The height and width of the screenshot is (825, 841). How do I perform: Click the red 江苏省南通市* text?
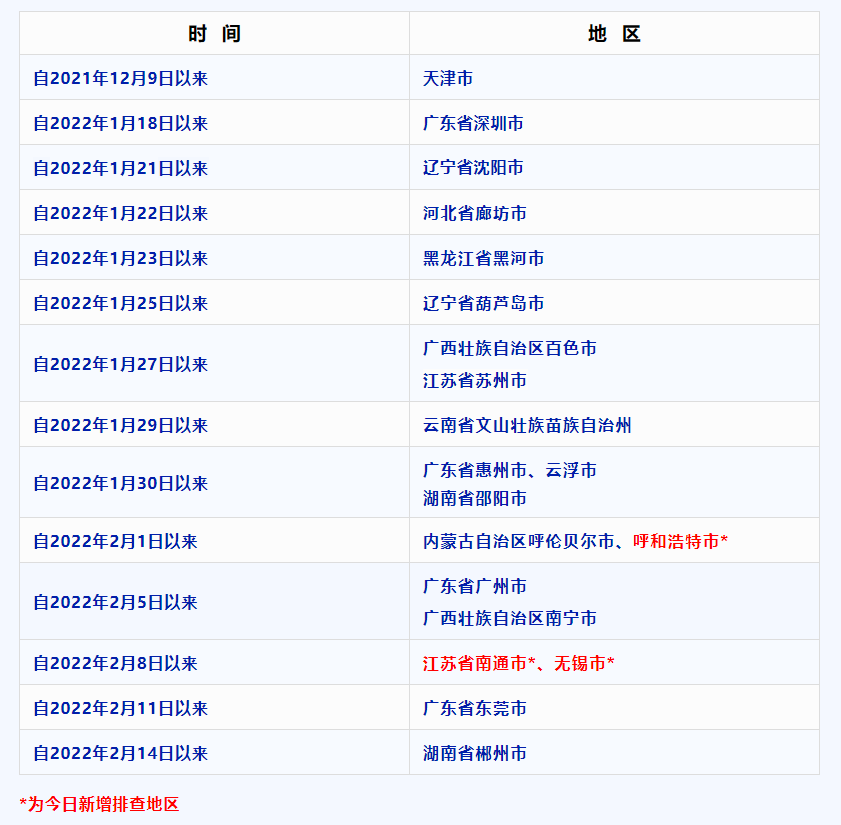point(479,663)
